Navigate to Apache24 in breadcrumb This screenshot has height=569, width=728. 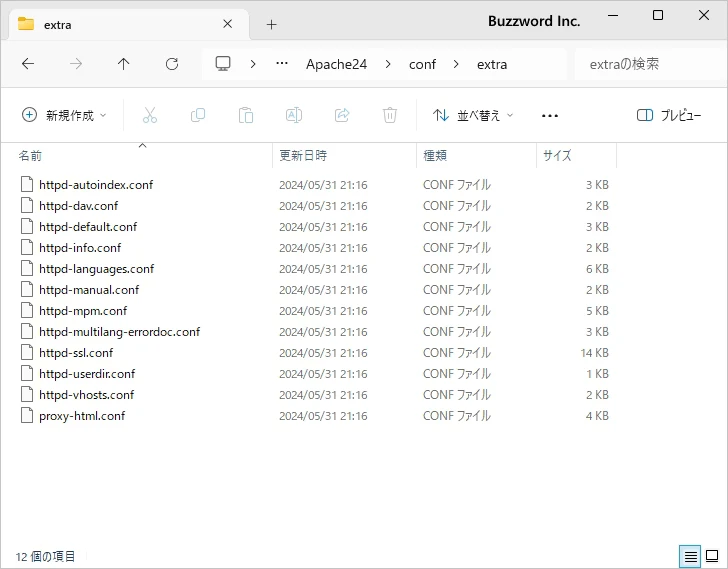point(336,64)
